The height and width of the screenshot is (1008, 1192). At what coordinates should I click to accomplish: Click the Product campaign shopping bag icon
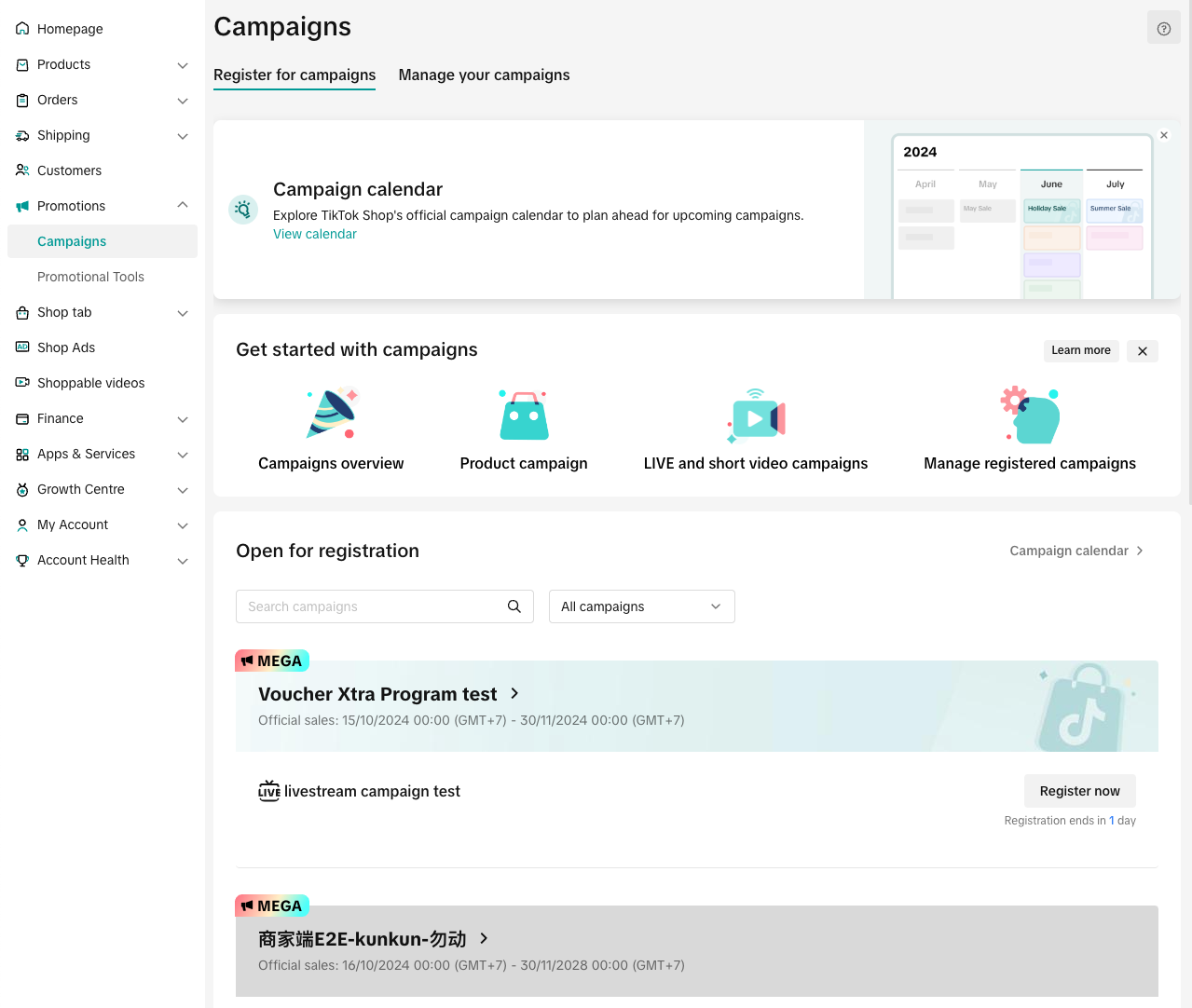tap(524, 415)
